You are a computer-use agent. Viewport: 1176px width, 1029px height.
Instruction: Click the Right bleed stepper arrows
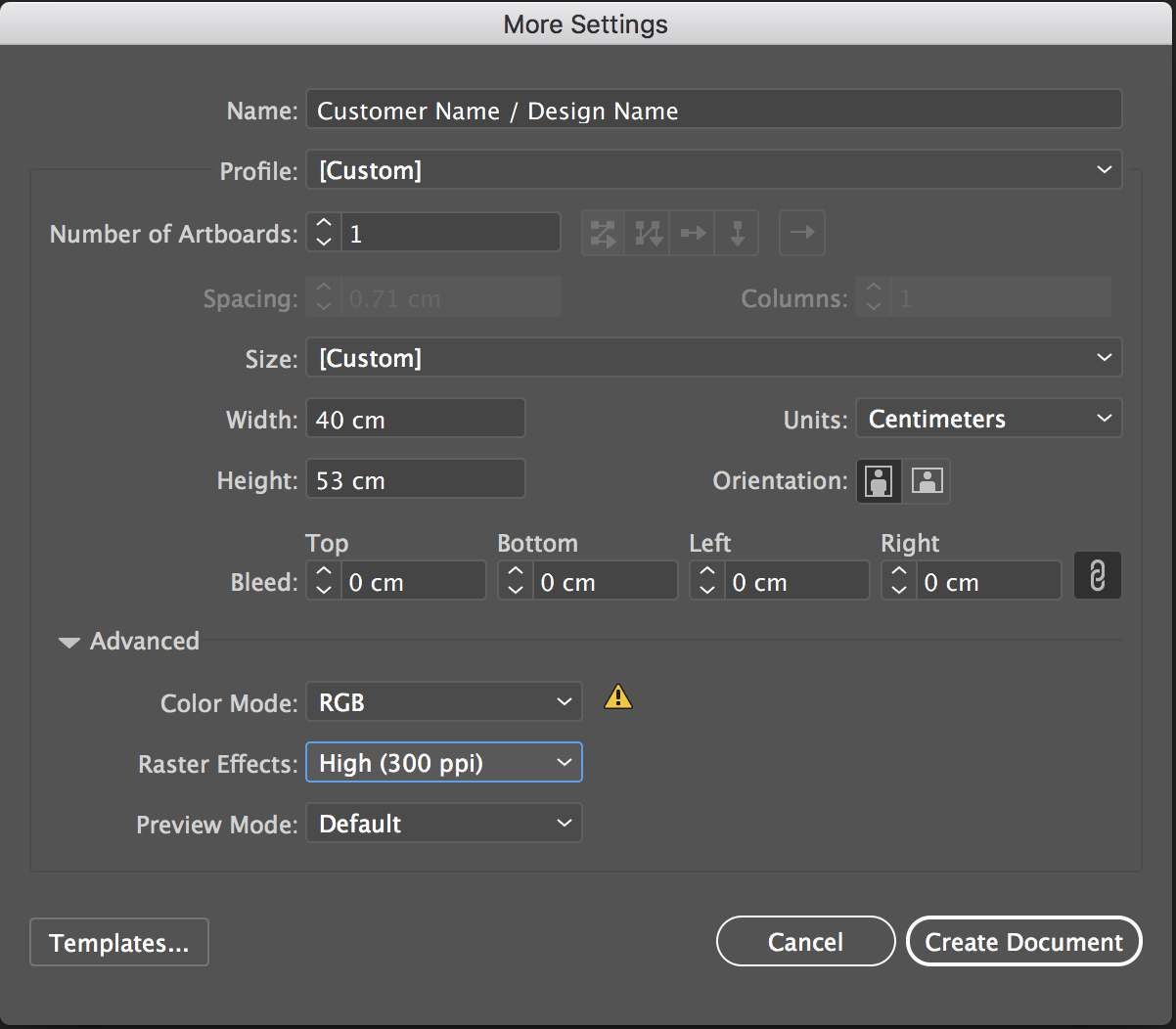[899, 582]
